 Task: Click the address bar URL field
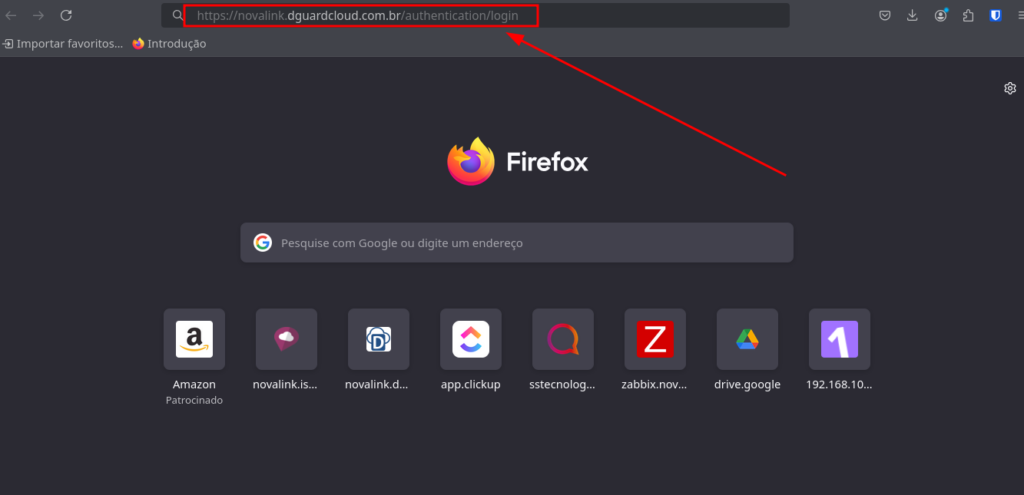(475, 15)
